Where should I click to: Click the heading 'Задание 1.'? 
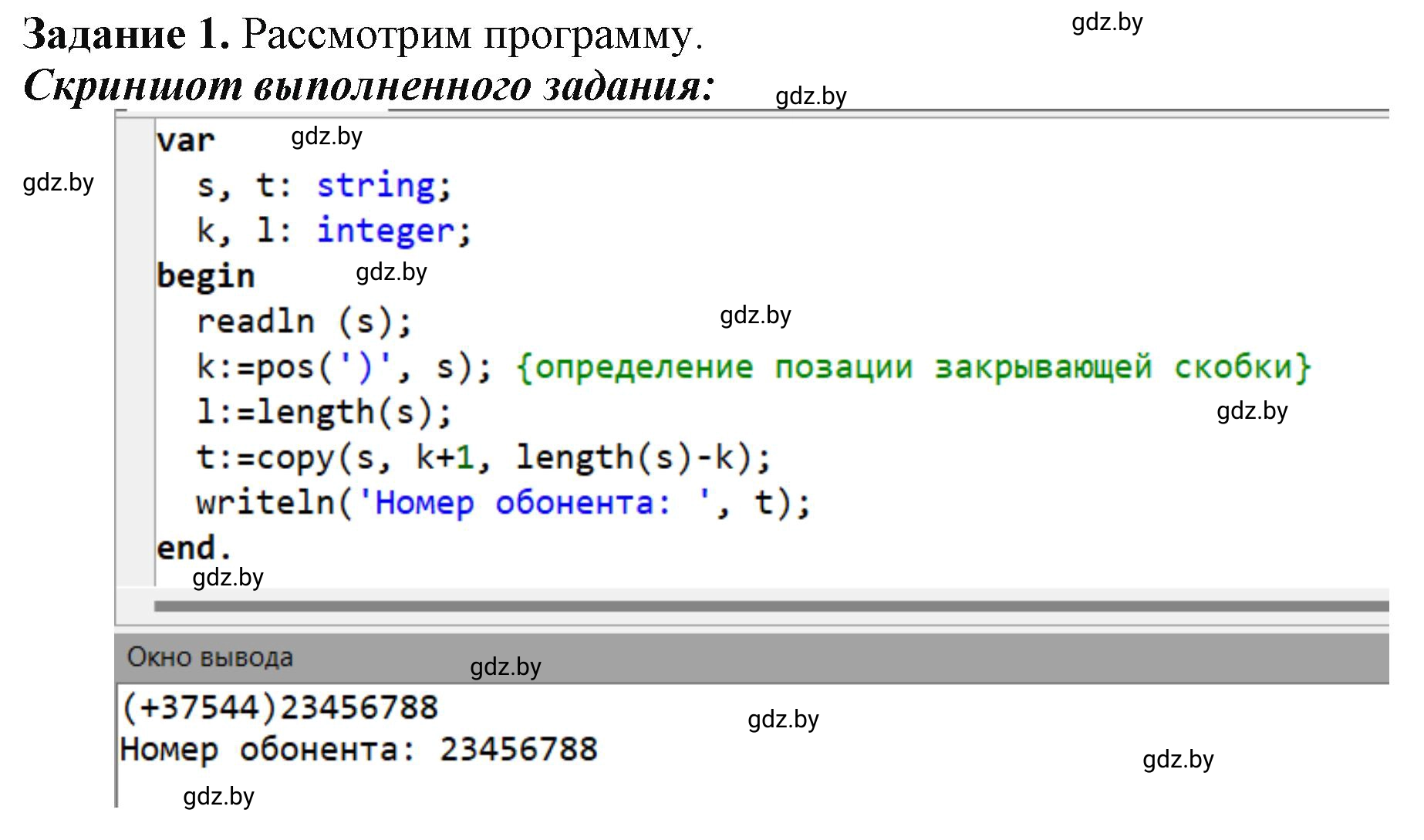click(127, 35)
